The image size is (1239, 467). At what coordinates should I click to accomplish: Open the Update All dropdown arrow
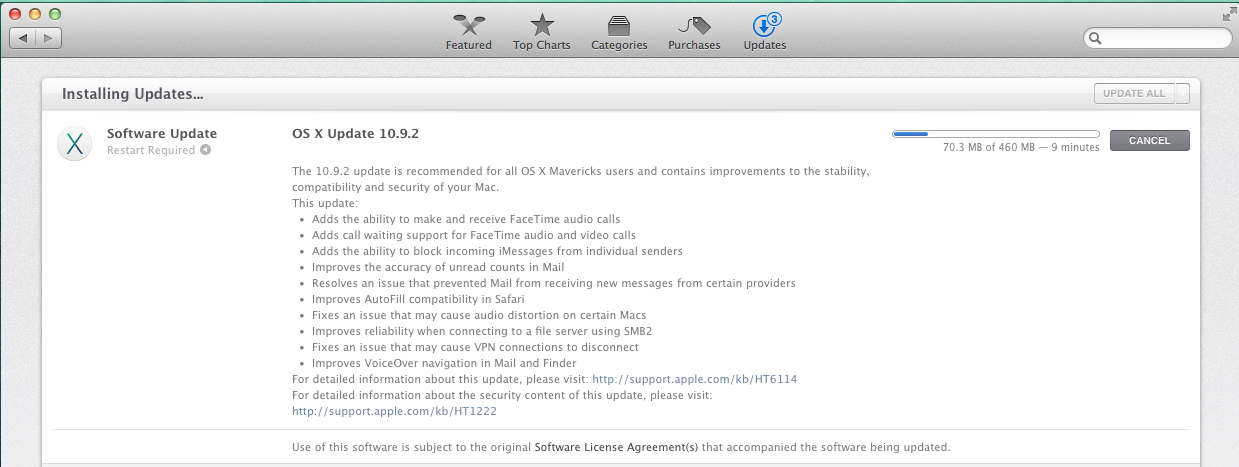[1182, 94]
